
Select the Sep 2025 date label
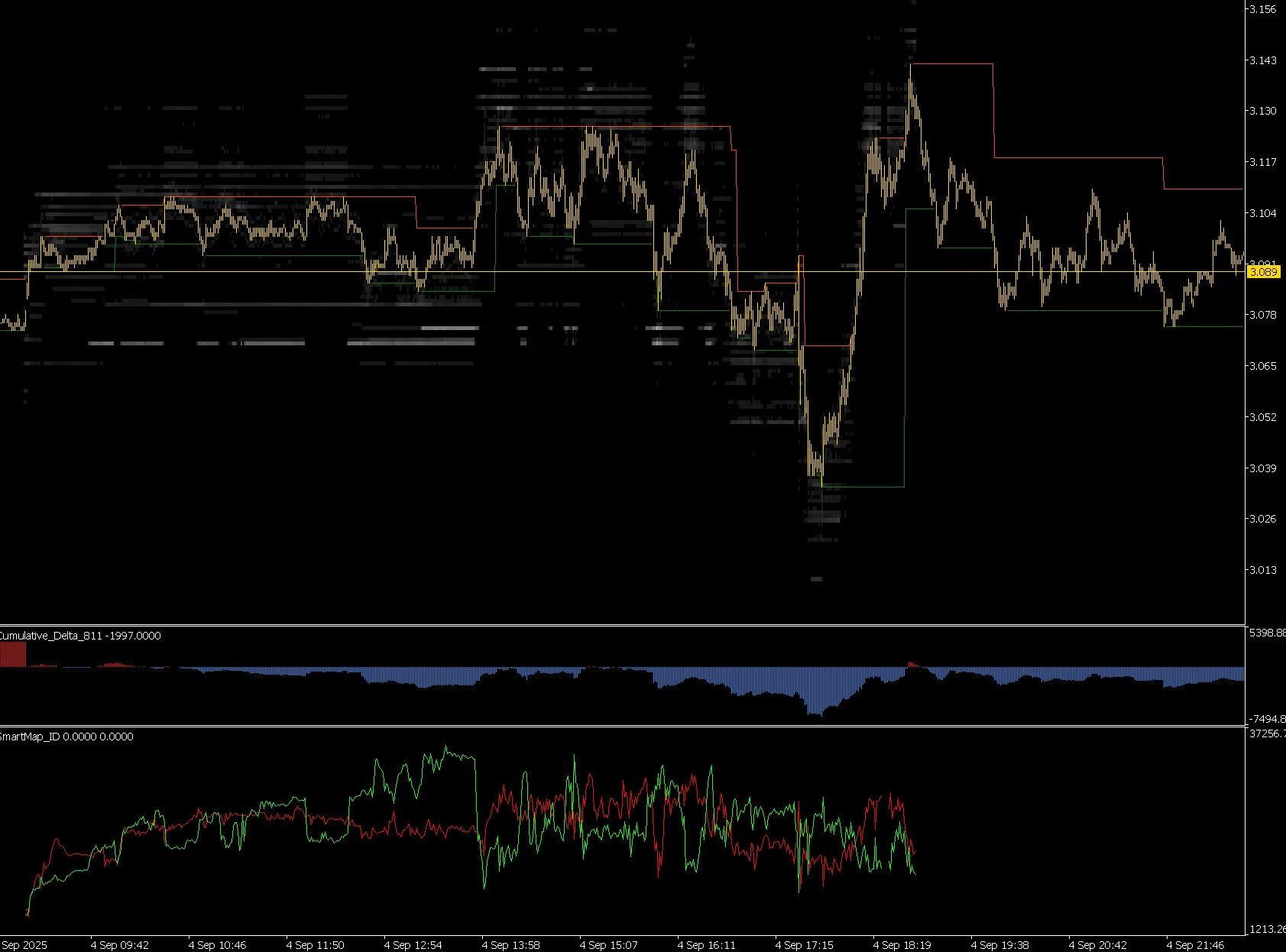point(24,945)
